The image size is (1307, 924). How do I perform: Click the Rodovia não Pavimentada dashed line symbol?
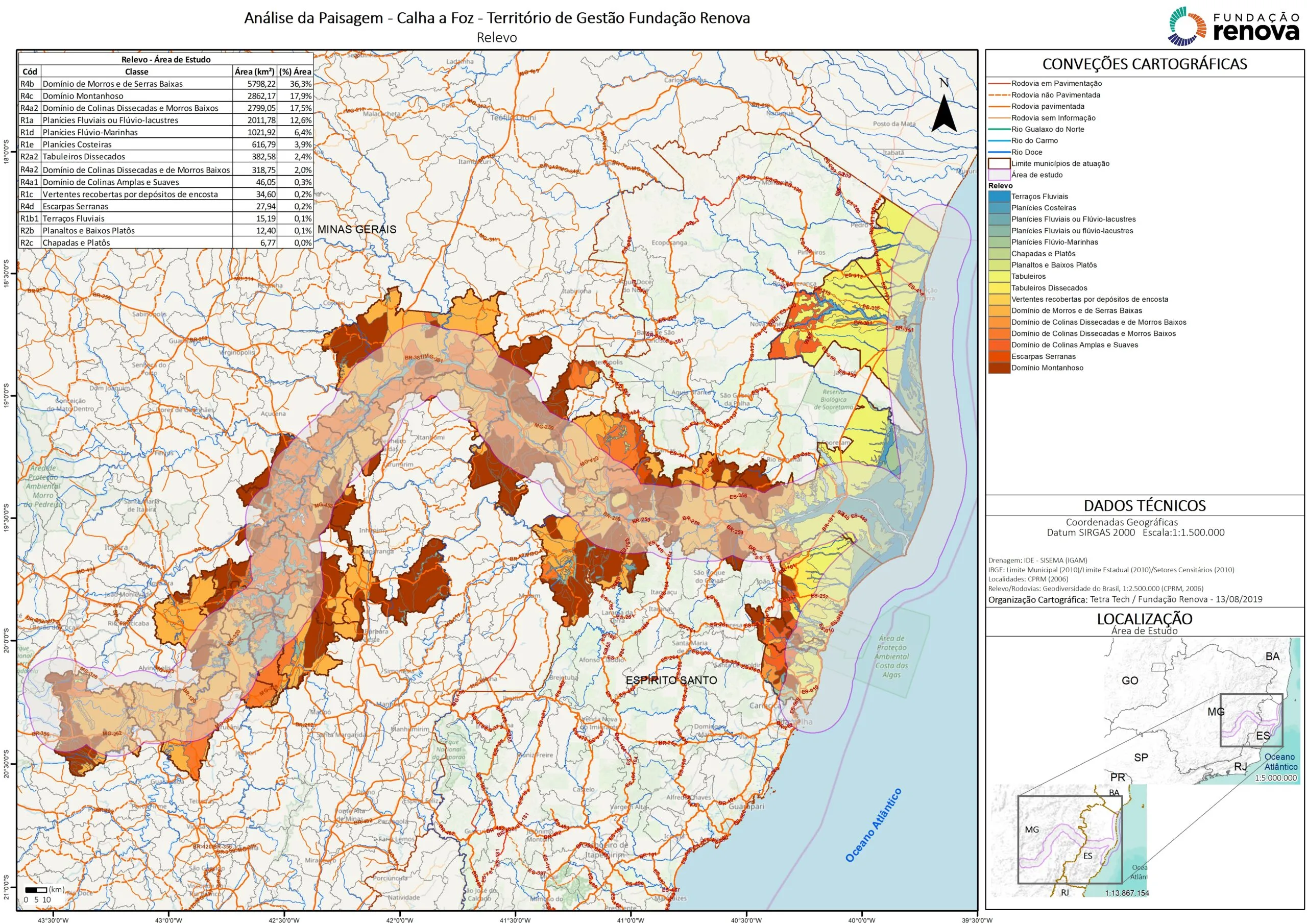tap(999, 95)
